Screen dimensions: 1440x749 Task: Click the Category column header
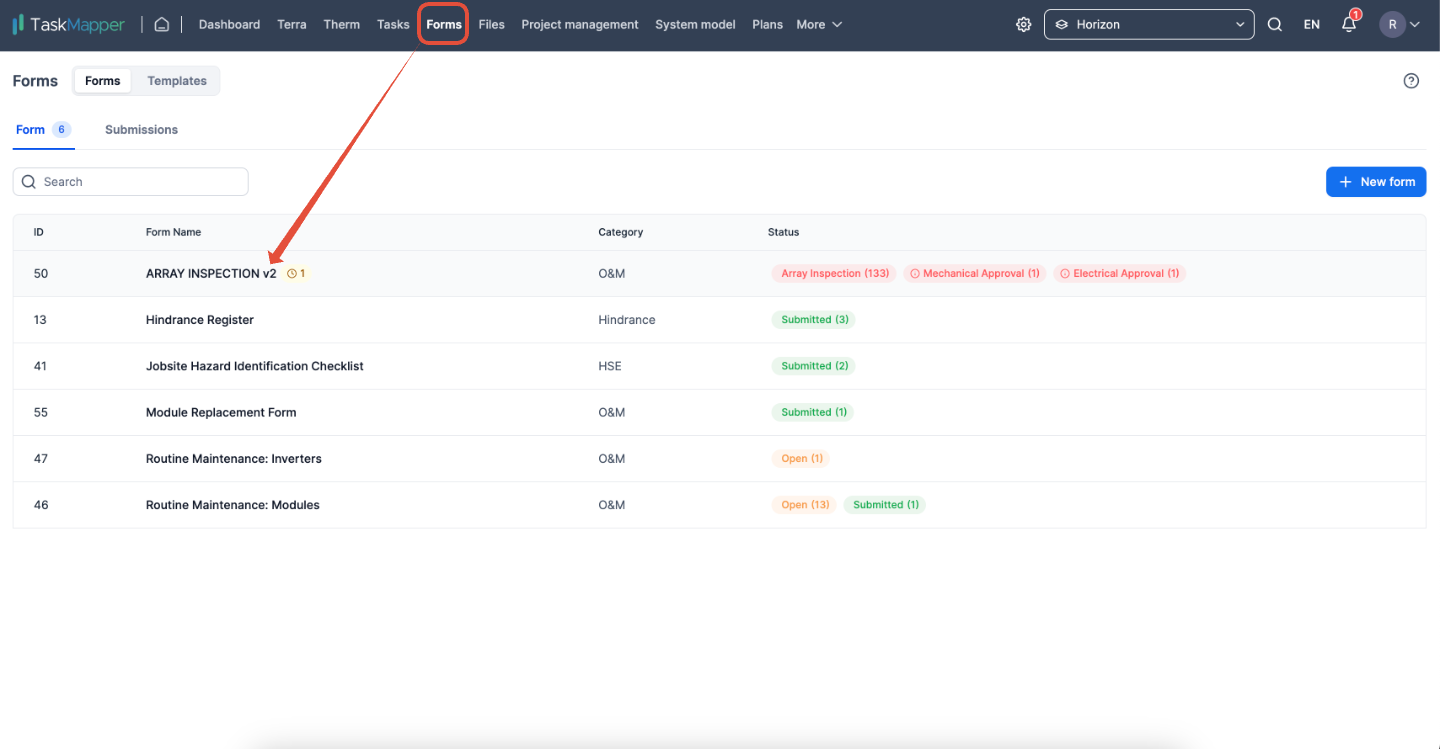tap(620, 232)
